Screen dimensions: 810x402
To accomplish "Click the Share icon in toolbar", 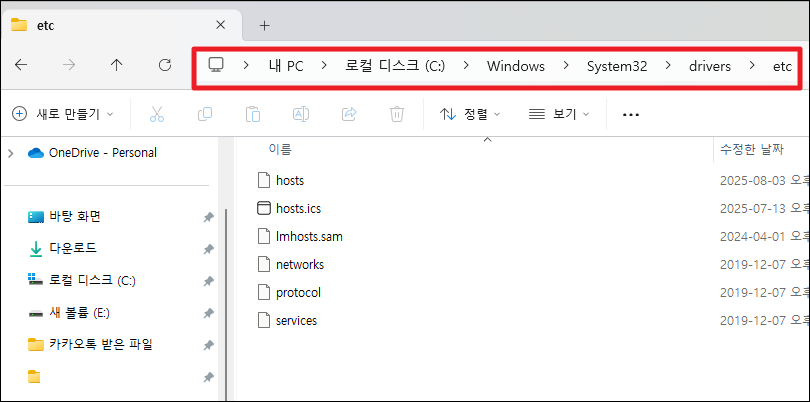I will [x=350, y=114].
